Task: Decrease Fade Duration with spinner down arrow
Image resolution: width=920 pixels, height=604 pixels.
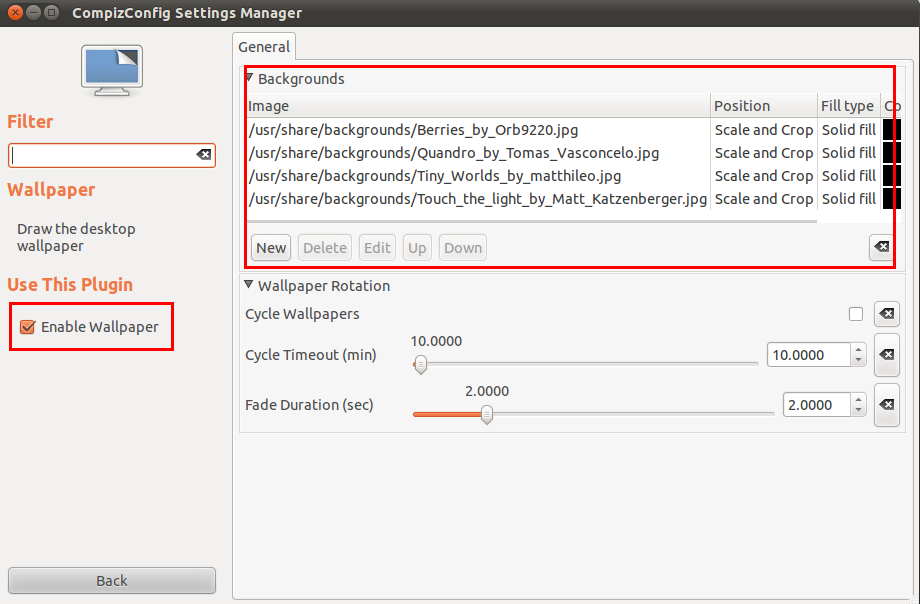Action: point(857,410)
